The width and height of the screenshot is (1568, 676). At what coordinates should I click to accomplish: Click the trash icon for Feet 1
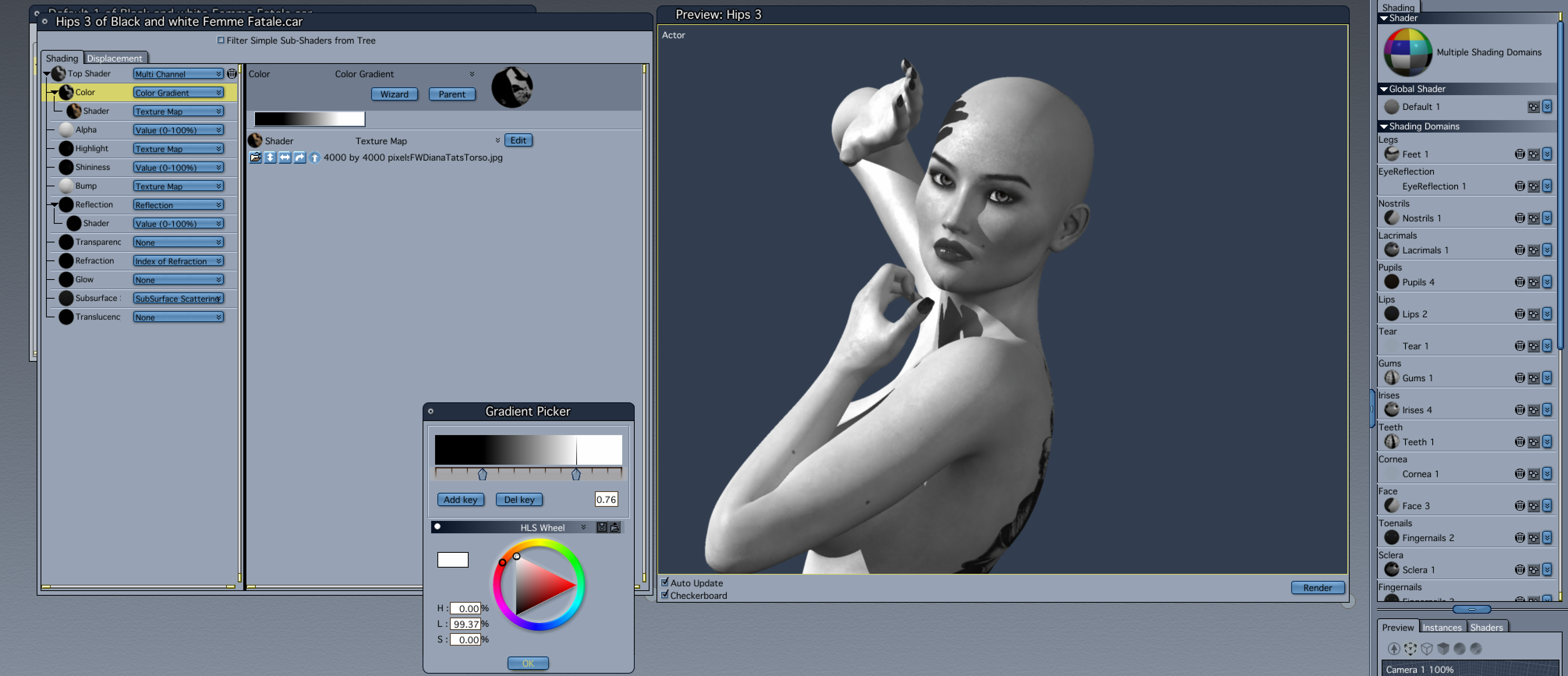[1519, 154]
